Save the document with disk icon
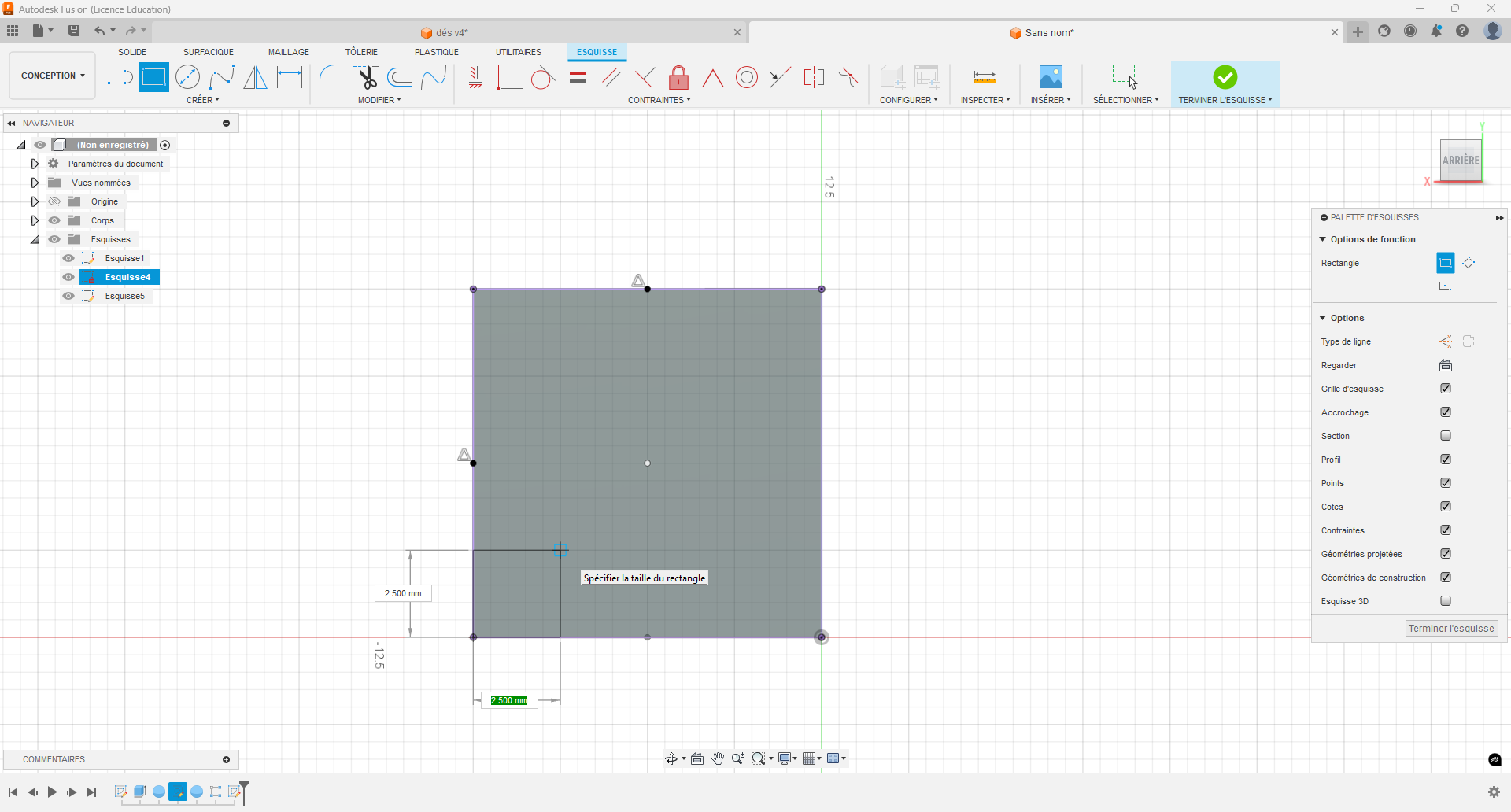This screenshot has height=812, width=1511. [x=74, y=31]
